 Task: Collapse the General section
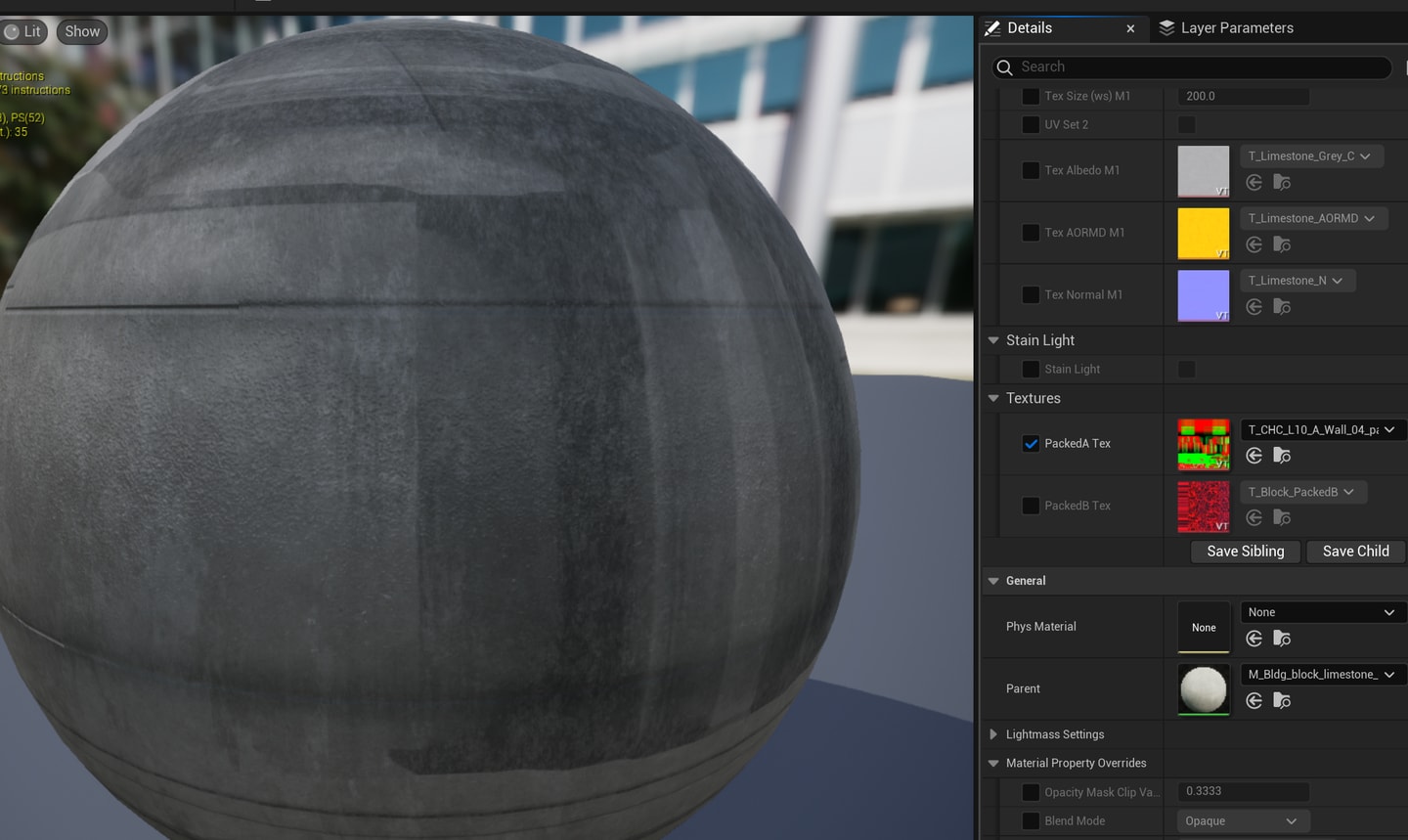point(993,581)
